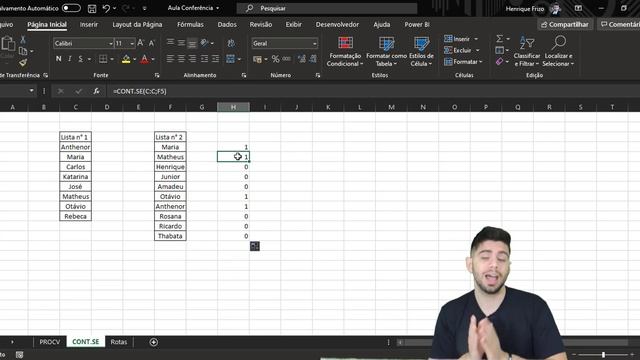Click the Formatar cells button

coord(463,62)
